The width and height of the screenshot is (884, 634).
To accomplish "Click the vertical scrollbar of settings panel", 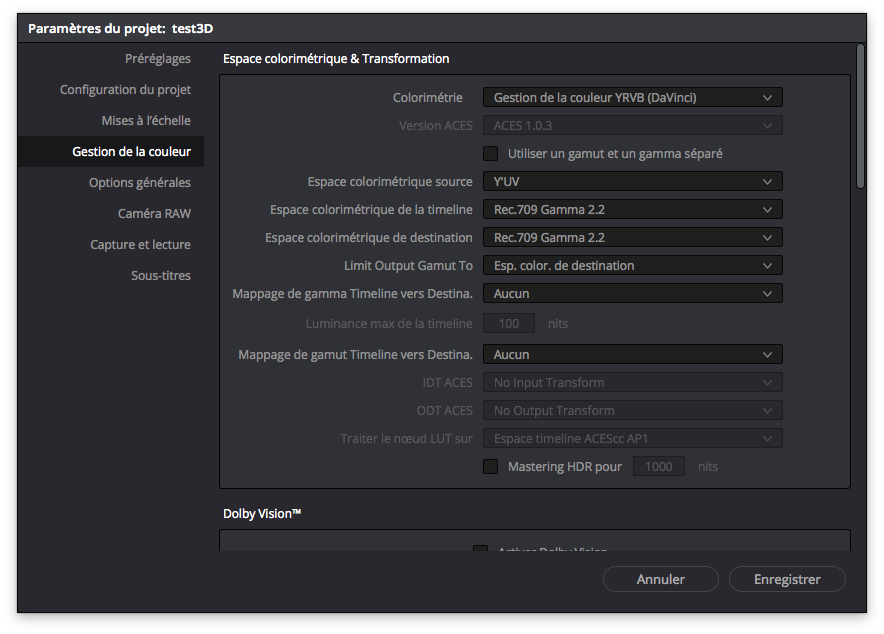I will point(860,116).
